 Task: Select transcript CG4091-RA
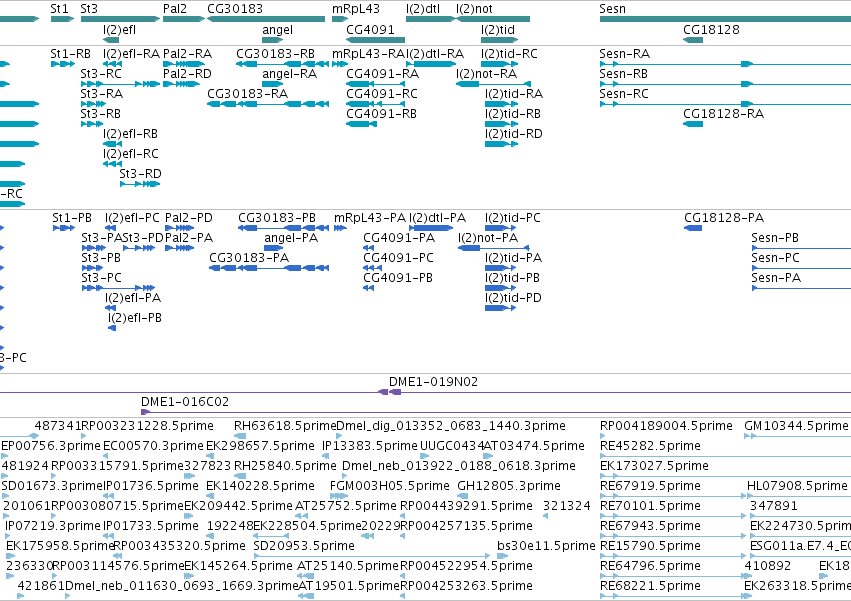point(383,74)
